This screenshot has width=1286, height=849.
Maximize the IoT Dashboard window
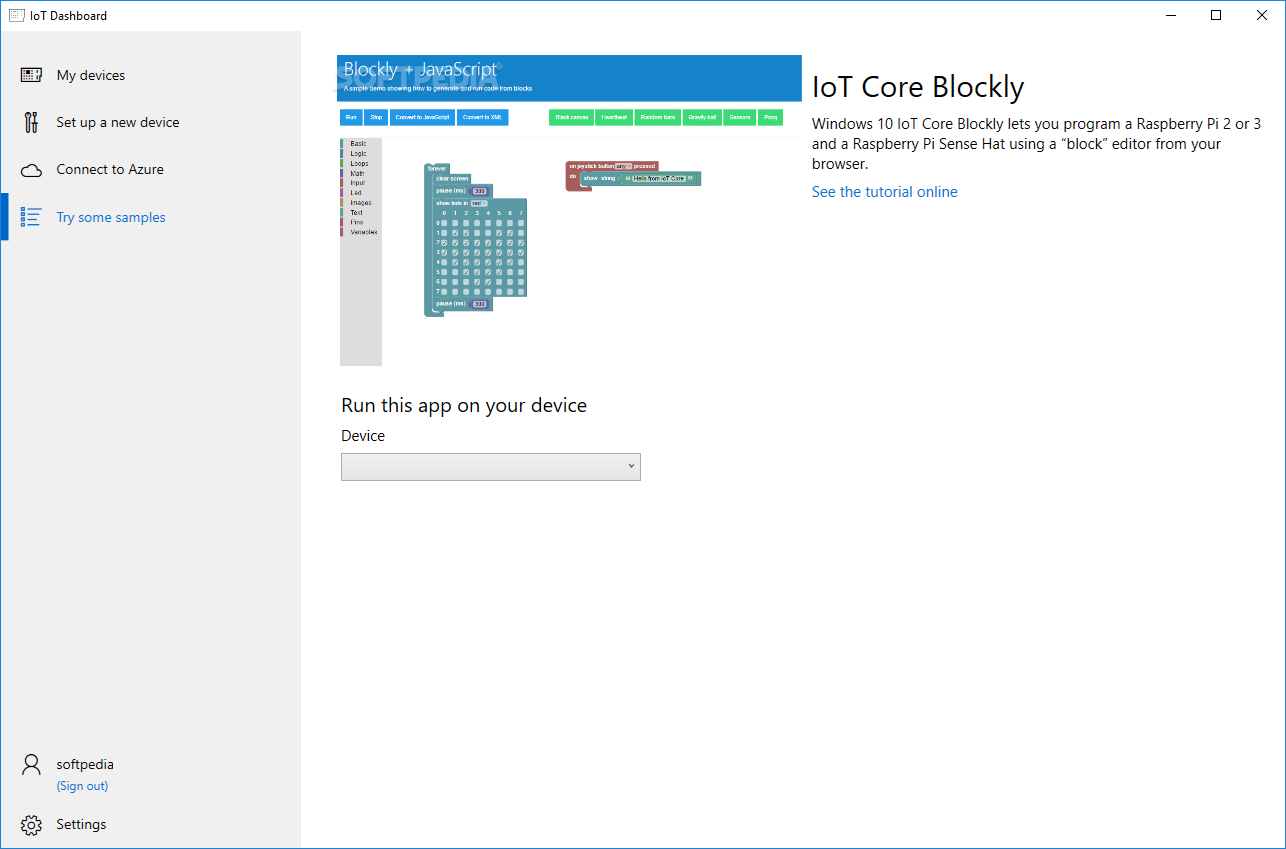(x=1216, y=15)
